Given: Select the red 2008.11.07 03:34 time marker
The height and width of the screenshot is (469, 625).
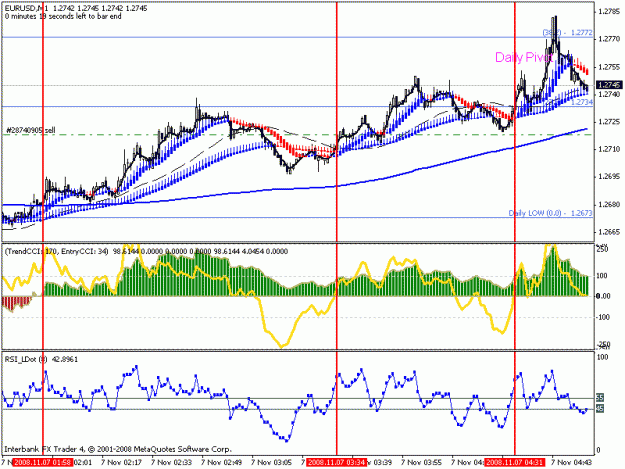Looking at the screenshot, I should pos(336,462).
